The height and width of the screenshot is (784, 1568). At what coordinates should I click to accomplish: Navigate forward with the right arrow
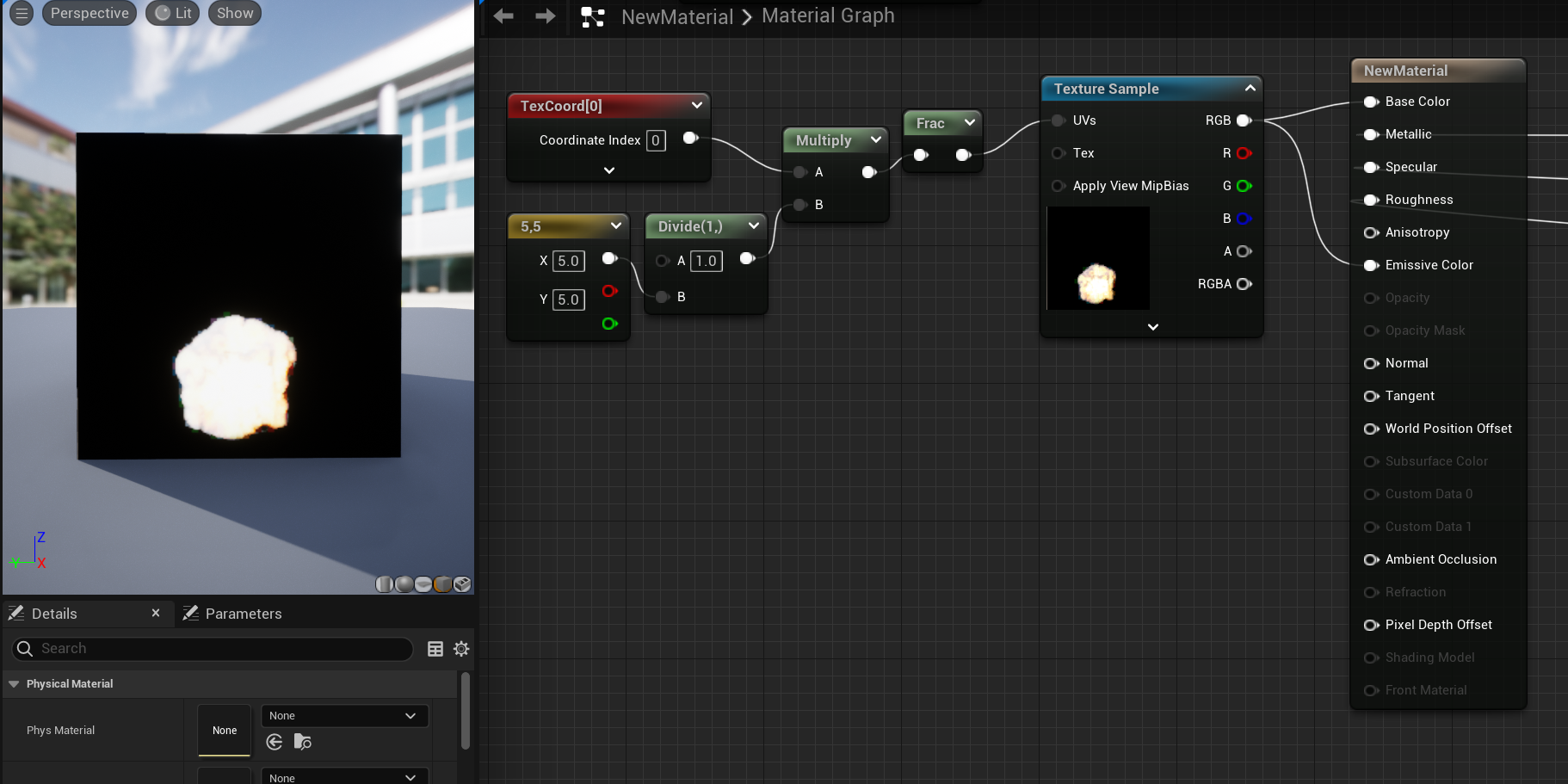(546, 16)
